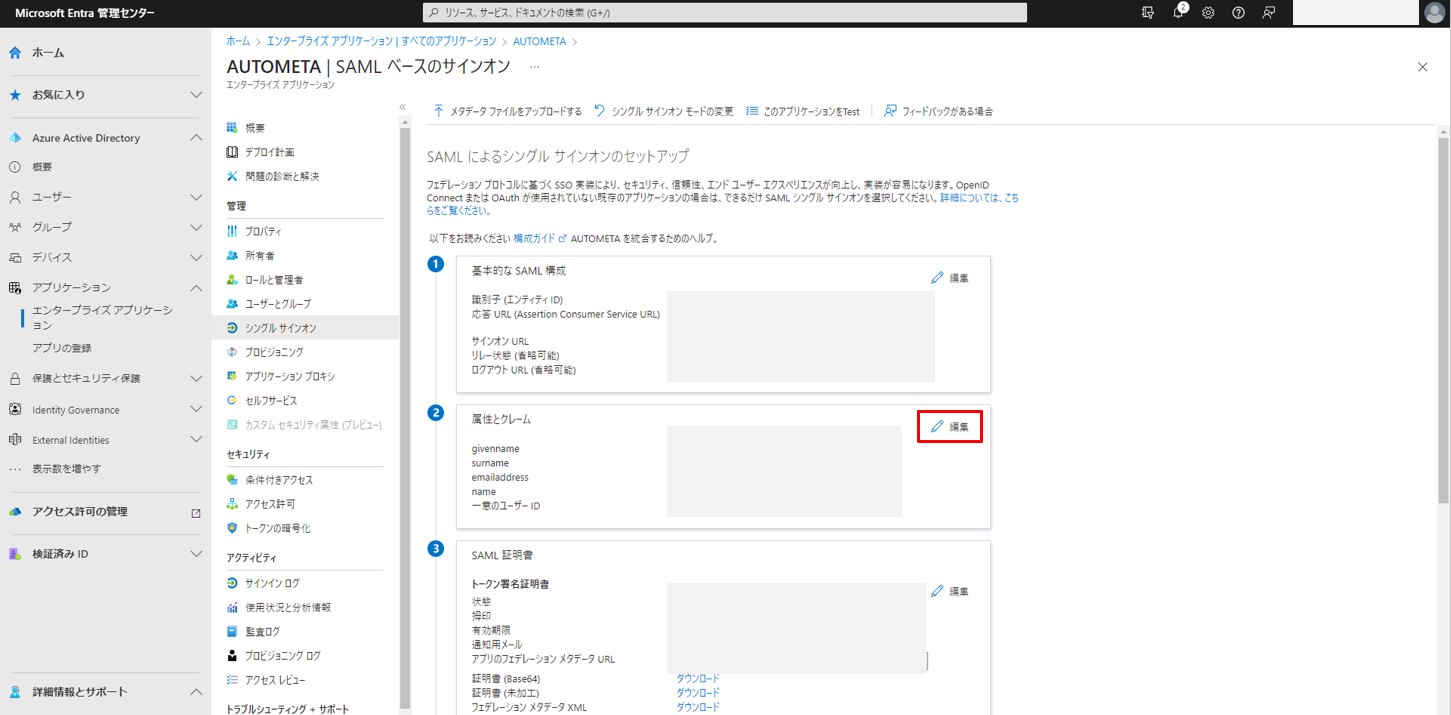Open the help question mark icon
Image resolution: width=1451 pixels, height=715 pixels.
[x=1238, y=13]
